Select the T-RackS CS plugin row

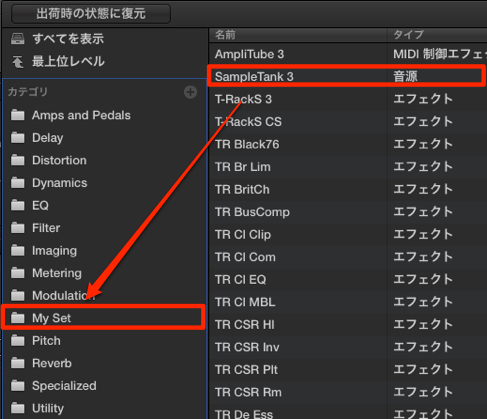coord(348,122)
